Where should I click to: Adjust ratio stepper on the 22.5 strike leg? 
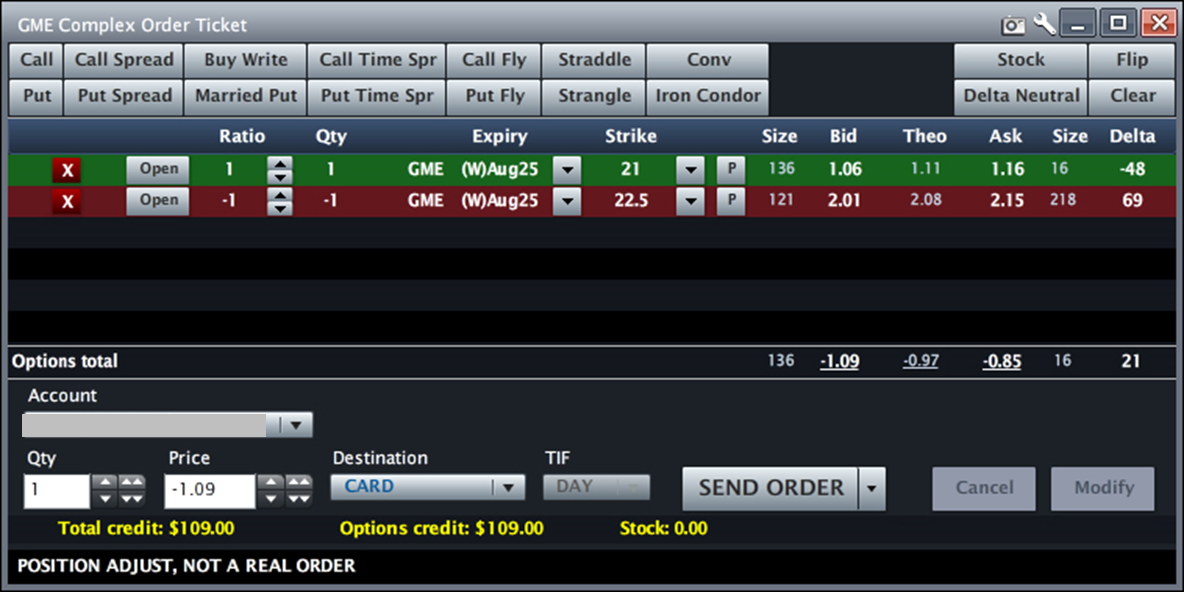coord(279,202)
